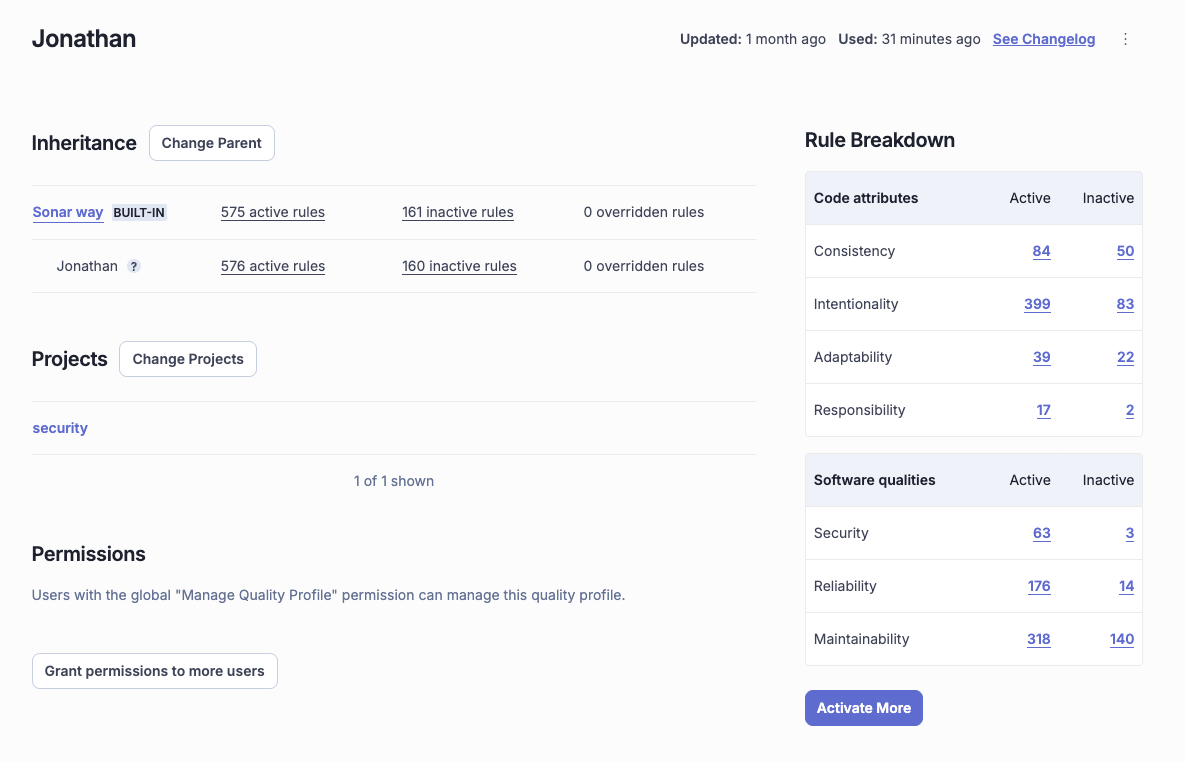Viewport: 1185px width, 762px height.
Task: Click the help icon next to Jonathan
Action: (x=134, y=267)
